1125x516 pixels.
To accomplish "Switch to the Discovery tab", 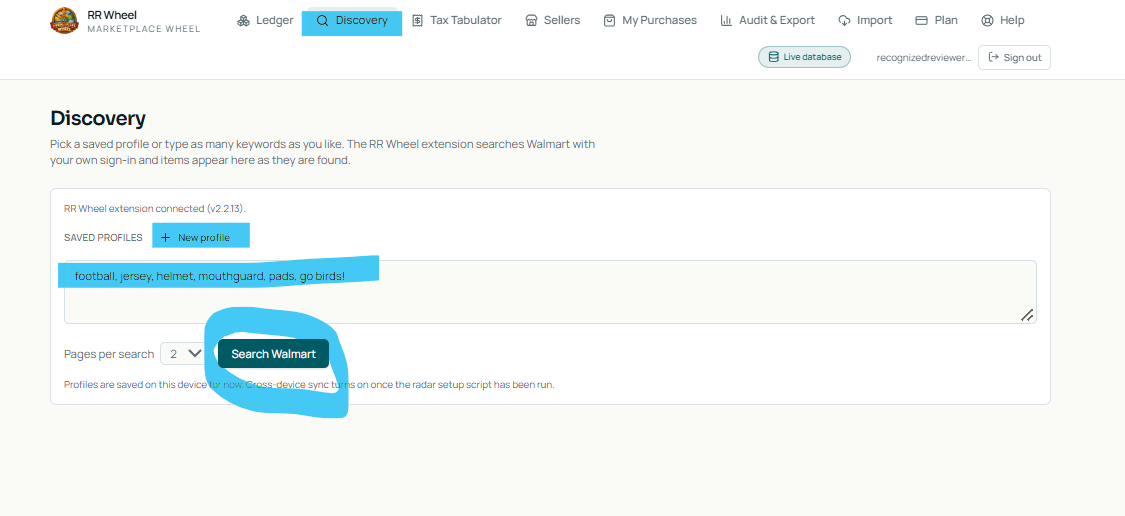I will click(x=352, y=21).
